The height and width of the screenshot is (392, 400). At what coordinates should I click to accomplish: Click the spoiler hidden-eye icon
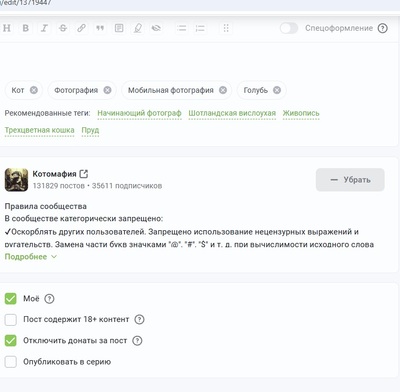[156, 28]
